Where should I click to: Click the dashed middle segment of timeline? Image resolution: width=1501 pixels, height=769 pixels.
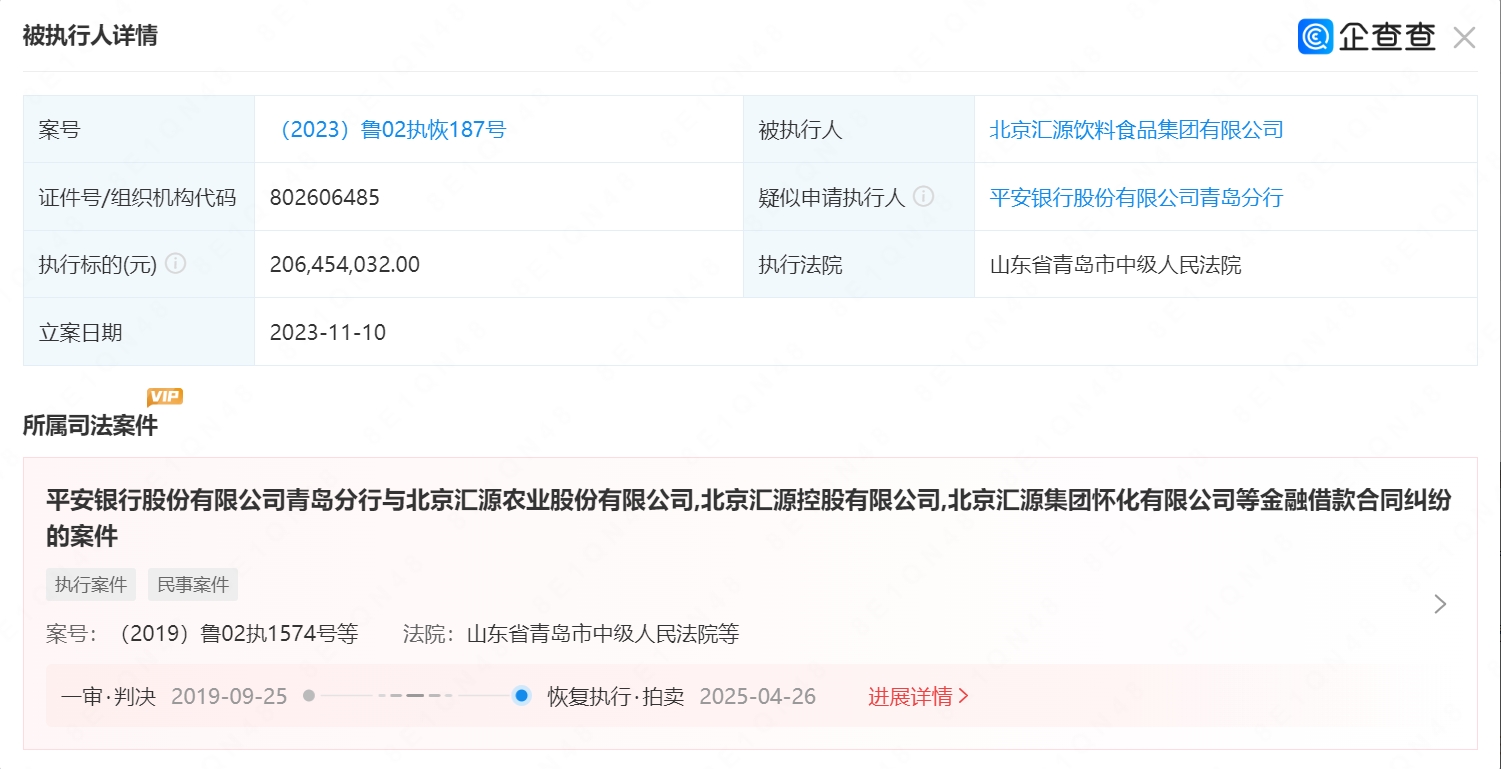click(x=415, y=696)
